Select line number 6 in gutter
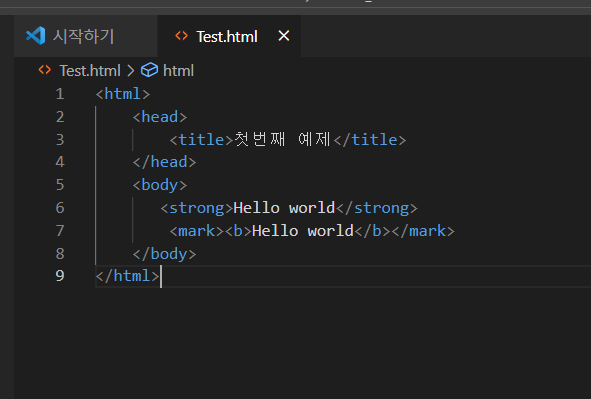The image size is (591, 399). (60, 208)
